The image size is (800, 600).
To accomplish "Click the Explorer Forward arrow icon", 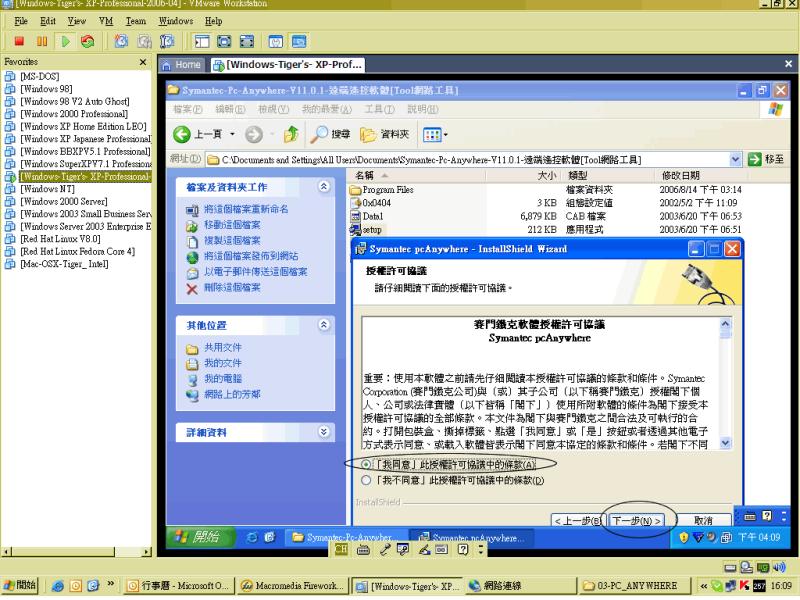I will tap(254, 135).
